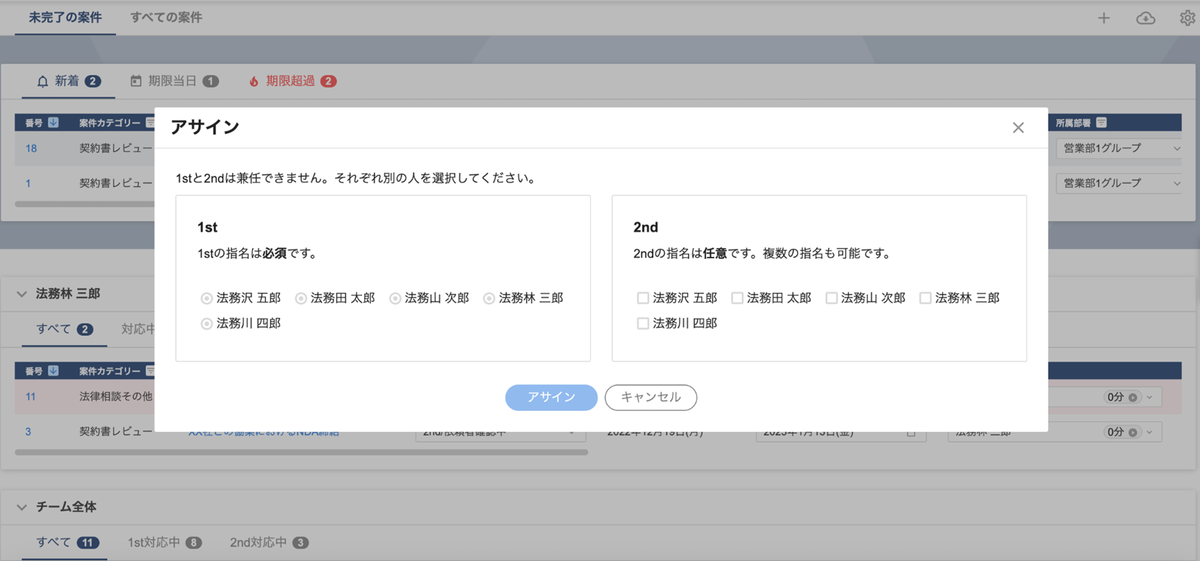The image size is (1200, 561).
Task: Open the 新着 tab with bell icon
Action: [68, 81]
